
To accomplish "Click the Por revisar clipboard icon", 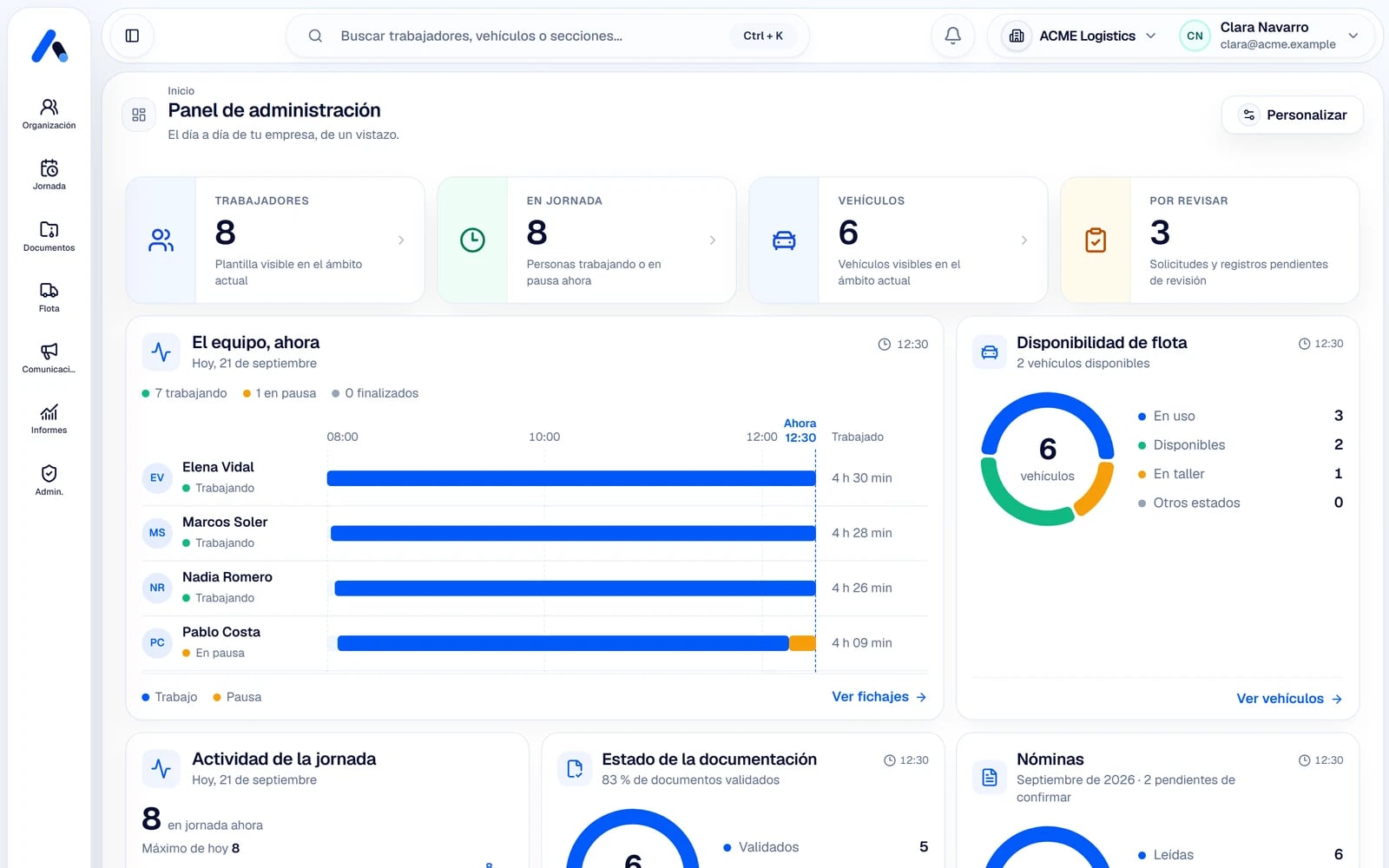I will 1096,240.
